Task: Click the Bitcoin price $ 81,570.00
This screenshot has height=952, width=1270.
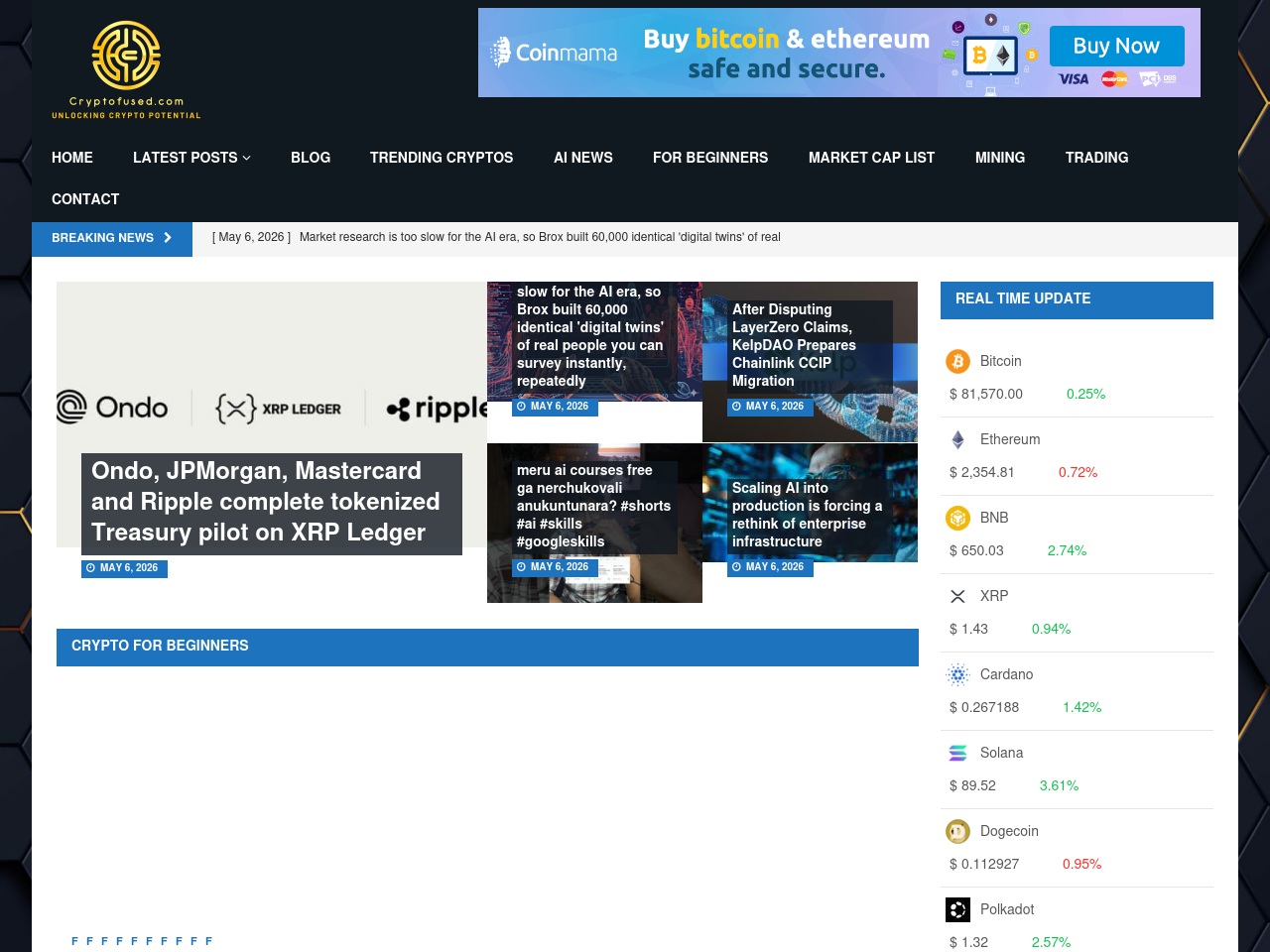Action: point(986,394)
